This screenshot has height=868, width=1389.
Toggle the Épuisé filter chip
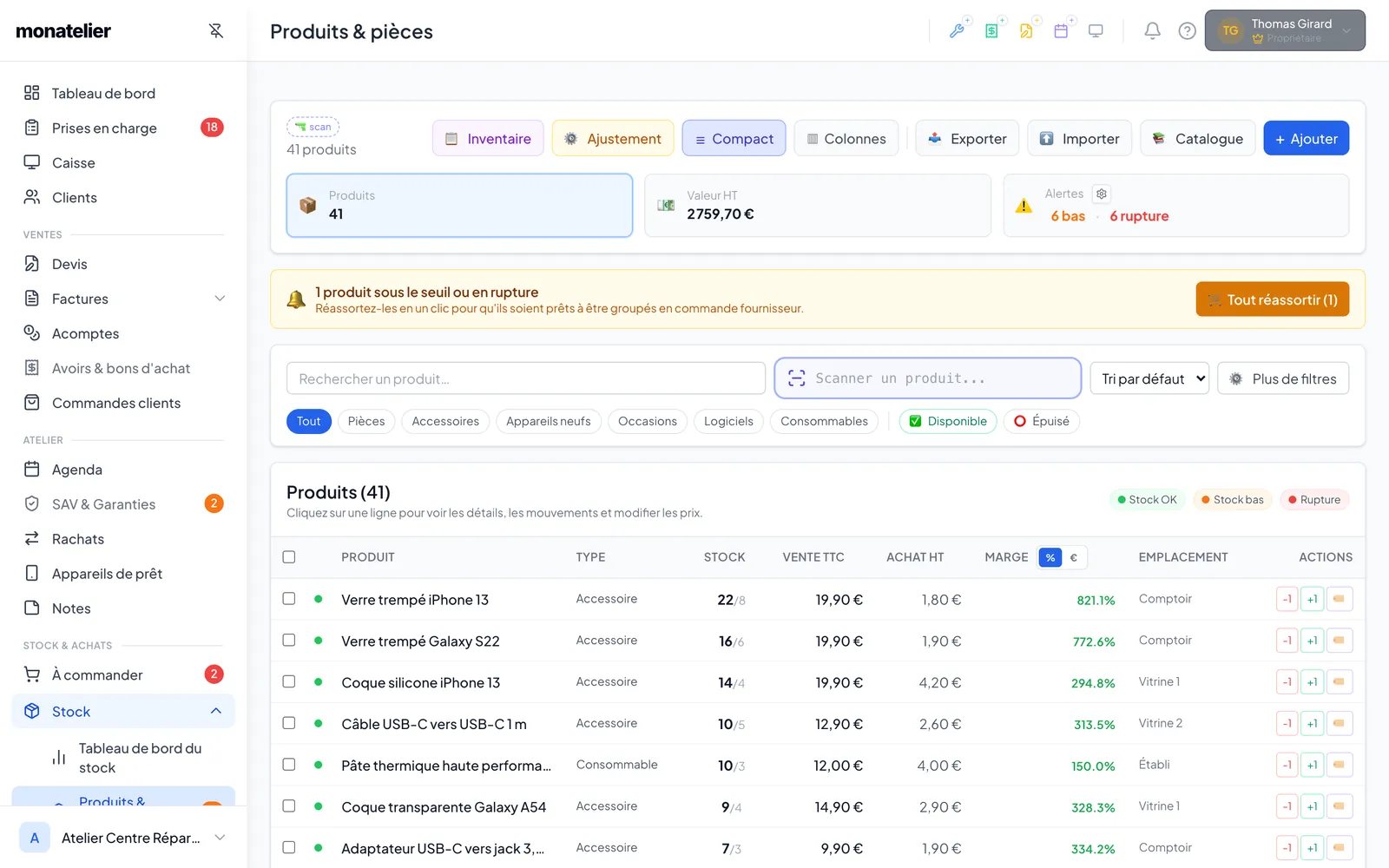pyautogui.click(x=1042, y=421)
